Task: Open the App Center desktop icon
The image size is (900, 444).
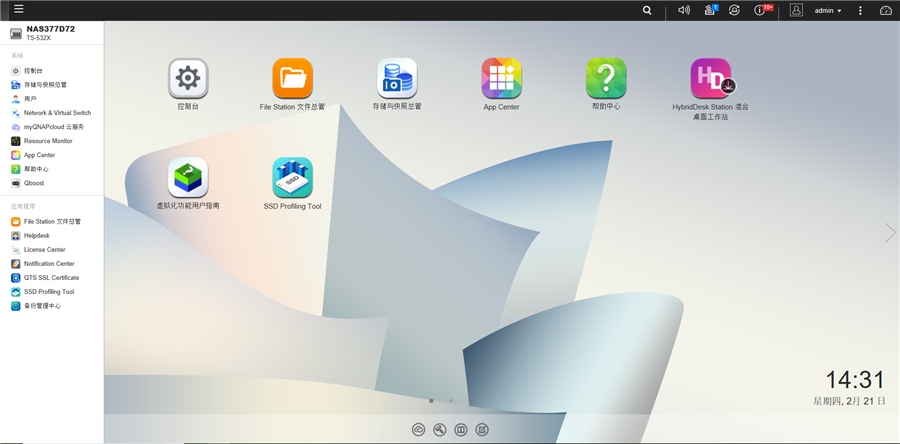Action: point(501,78)
